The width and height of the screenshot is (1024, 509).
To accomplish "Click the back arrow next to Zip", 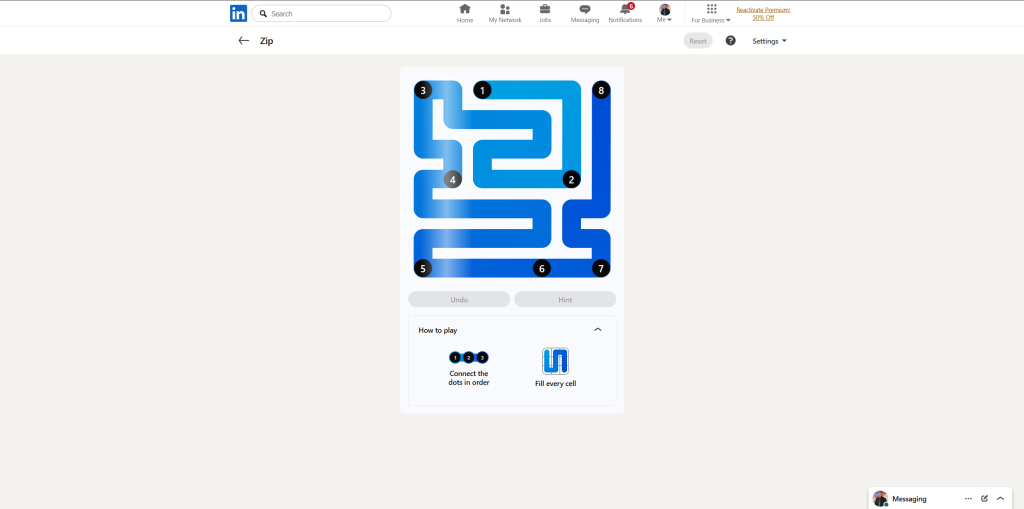I will tap(244, 41).
